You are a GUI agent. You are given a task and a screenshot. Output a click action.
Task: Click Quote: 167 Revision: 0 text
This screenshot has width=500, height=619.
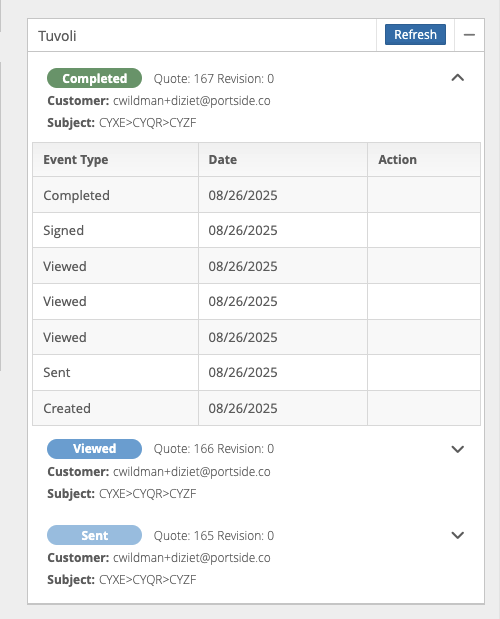tap(213, 79)
